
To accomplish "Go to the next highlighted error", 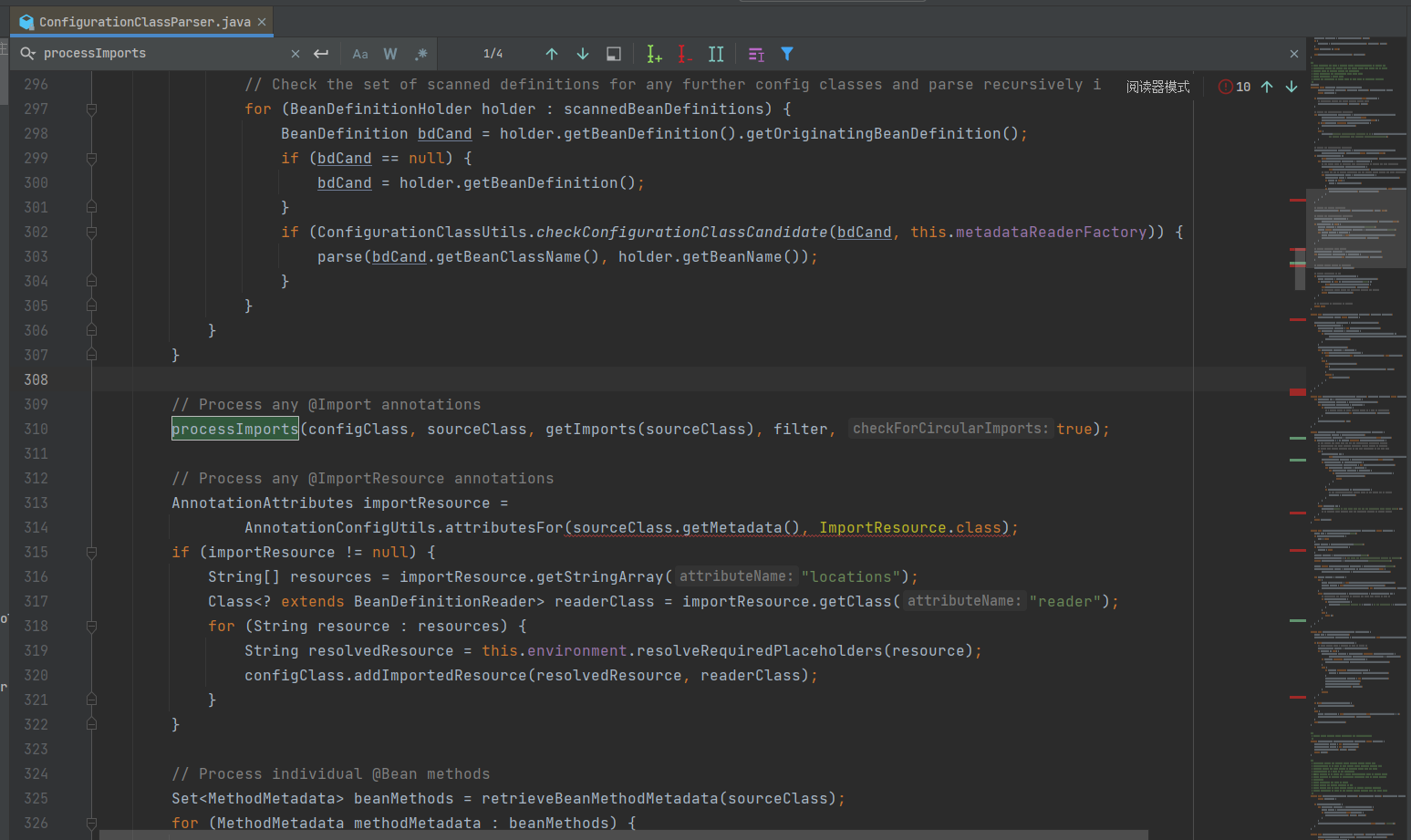I will pyautogui.click(x=1292, y=87).
